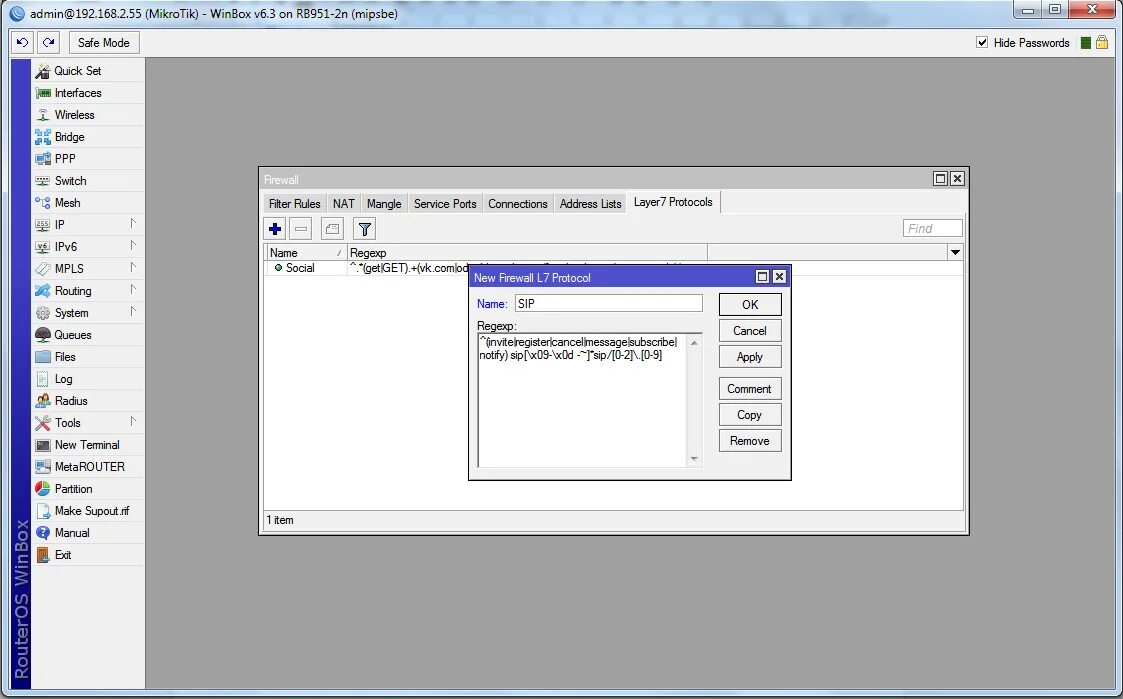Click Cancel in L7 Protocol dialog
1123x699 pixels.
point(750,331)
